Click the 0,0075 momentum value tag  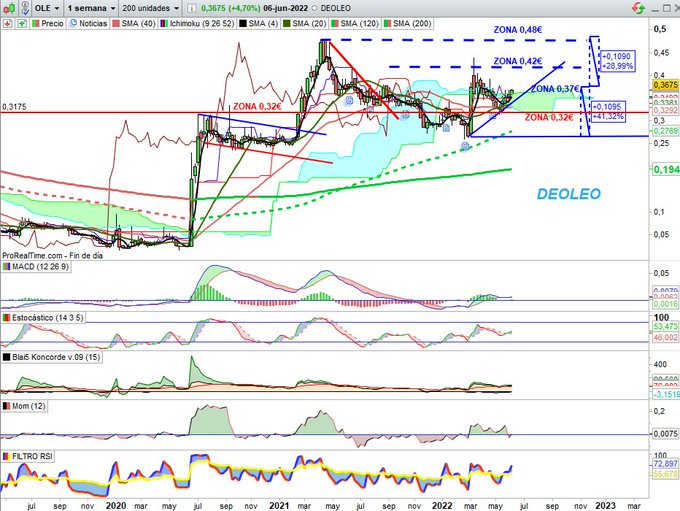coord(666,434)
